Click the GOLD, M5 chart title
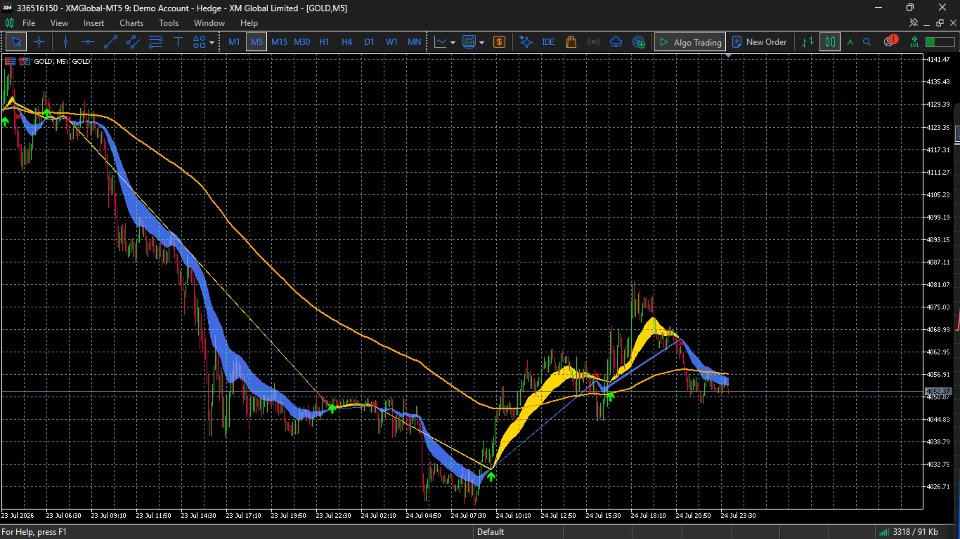This screenshot has width=960, height=539. pyautogui.click(x=62, y=61)
